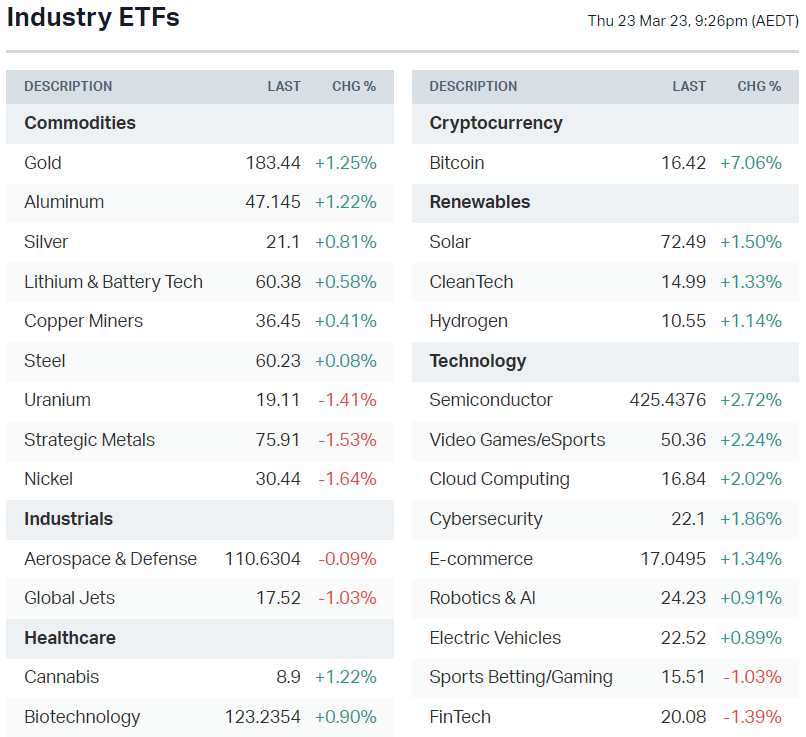Click the Industry ETFs page title

pyautogui.click(x=93, y=18)
